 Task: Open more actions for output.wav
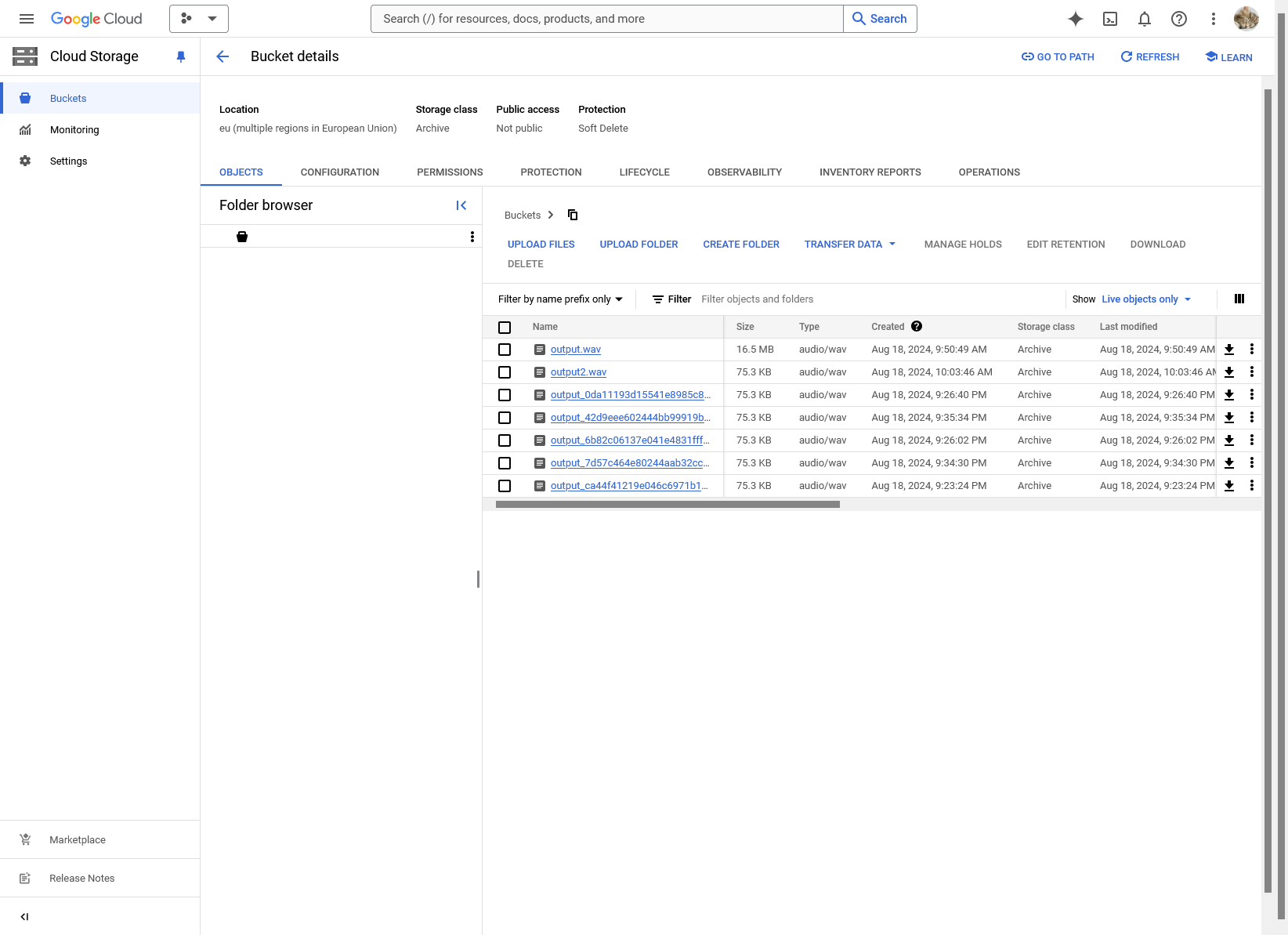click(1252, 350)
